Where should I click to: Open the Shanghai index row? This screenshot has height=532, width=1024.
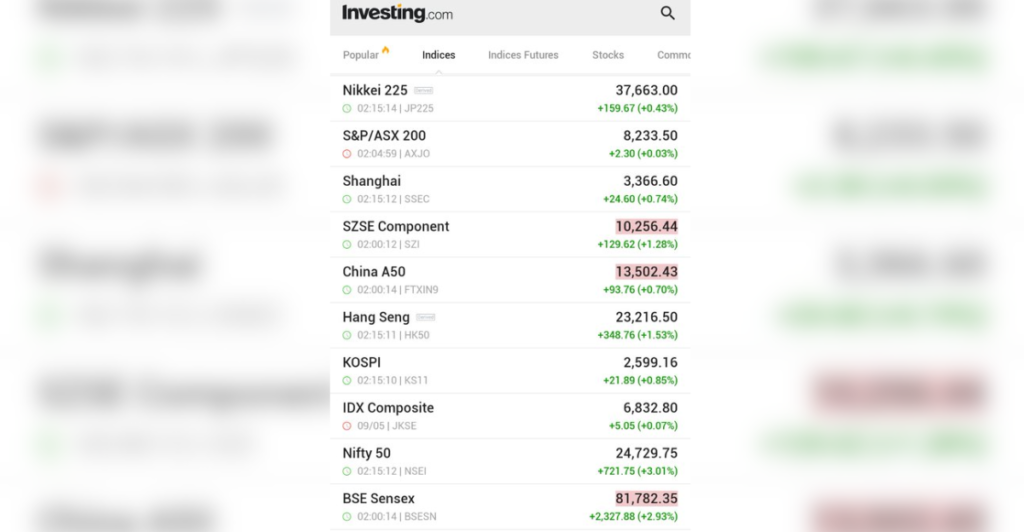tap(510, 189)
